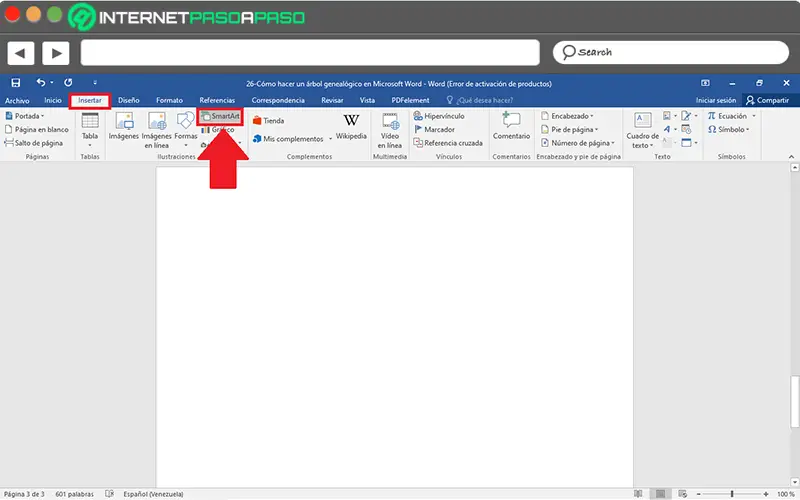Switch to Read Mode view
Viewport: 800px width, 500px height.
(x=638, y=494)
